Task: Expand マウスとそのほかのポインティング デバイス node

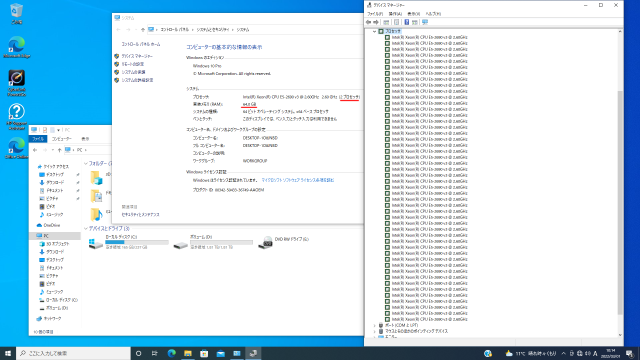Action: click(374, 331)
